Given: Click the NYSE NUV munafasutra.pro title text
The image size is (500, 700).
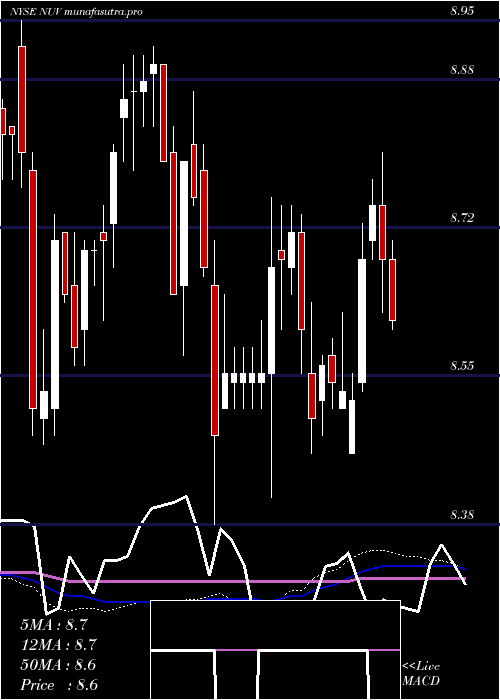Looking at the screenshot, I should point(76,12).
